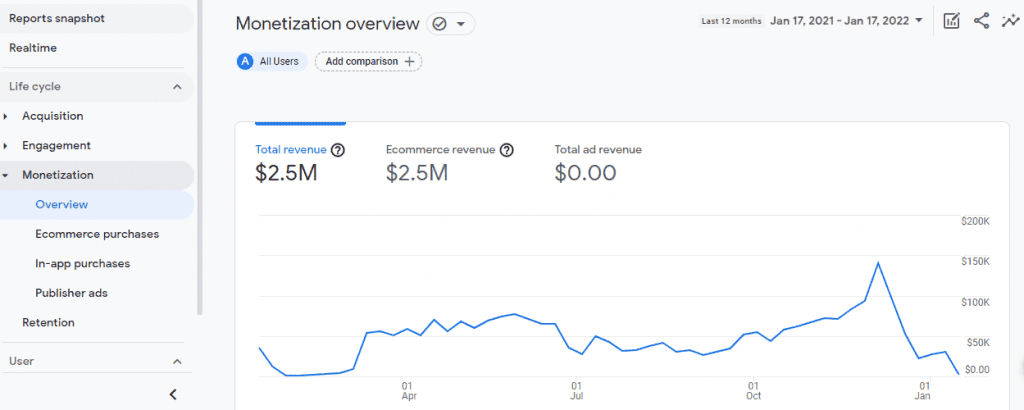Click the share report icon
The width and height of the screenshot is (1024, 410).
(x=981, y=21)
